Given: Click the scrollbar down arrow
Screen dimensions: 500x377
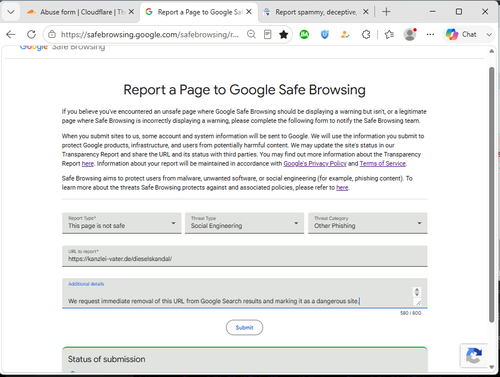Looking at the screenshot, I should (491, 367).
